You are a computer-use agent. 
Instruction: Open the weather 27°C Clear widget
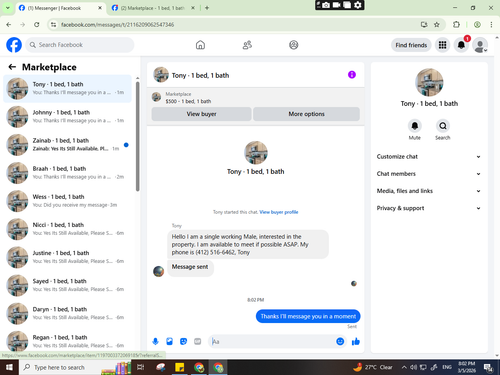click(x=373, y=367)
